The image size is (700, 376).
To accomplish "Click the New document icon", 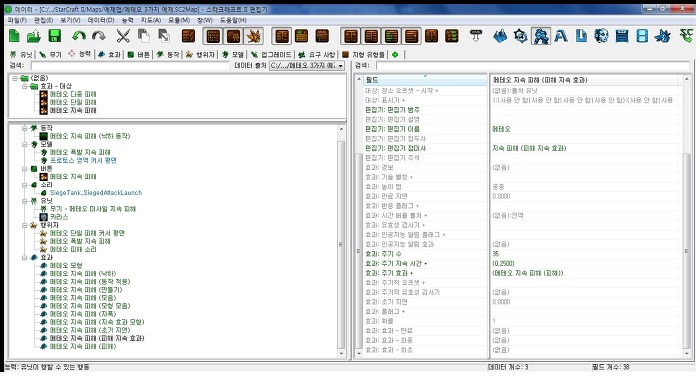I will pos(14,36).
